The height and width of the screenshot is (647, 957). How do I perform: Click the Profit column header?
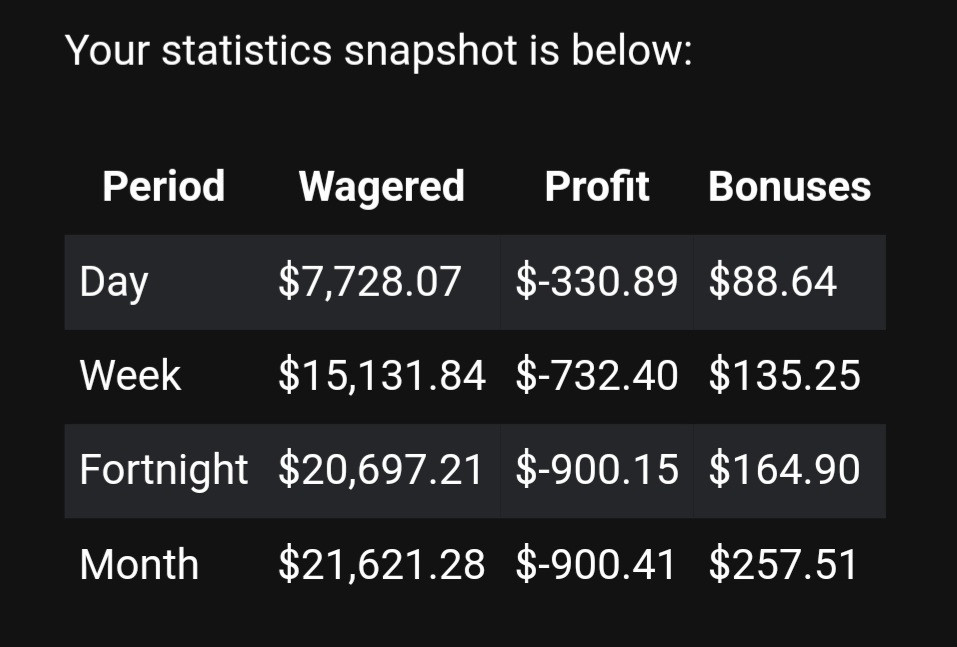[597, 186]
